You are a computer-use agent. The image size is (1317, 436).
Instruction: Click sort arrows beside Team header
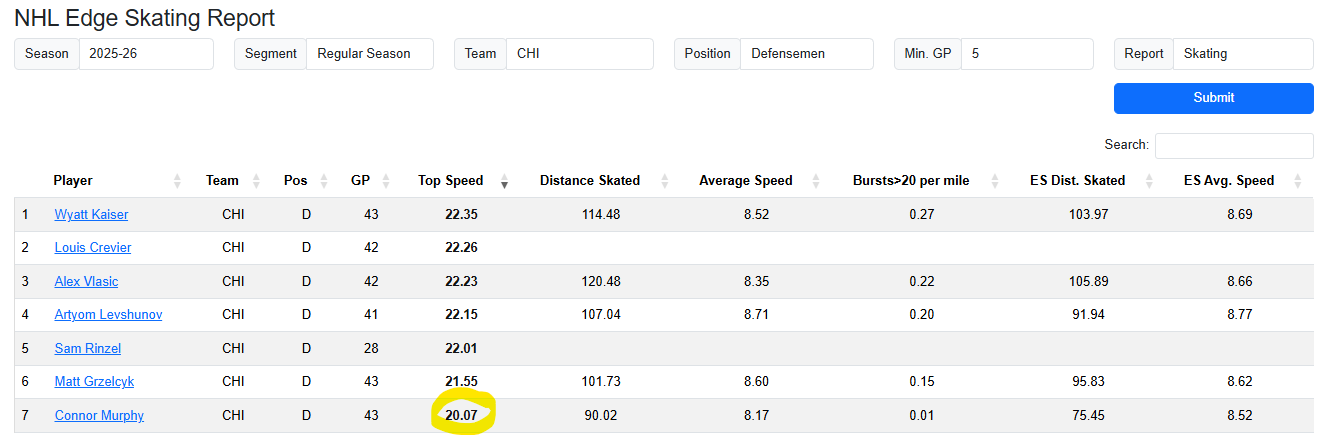point(255,181)
